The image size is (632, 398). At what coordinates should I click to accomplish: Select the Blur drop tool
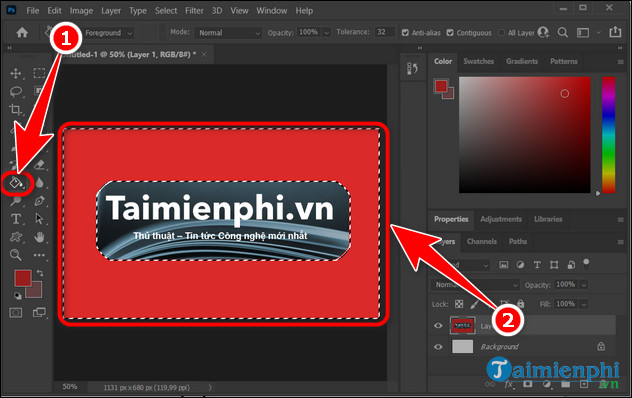(x=39, y=183)
